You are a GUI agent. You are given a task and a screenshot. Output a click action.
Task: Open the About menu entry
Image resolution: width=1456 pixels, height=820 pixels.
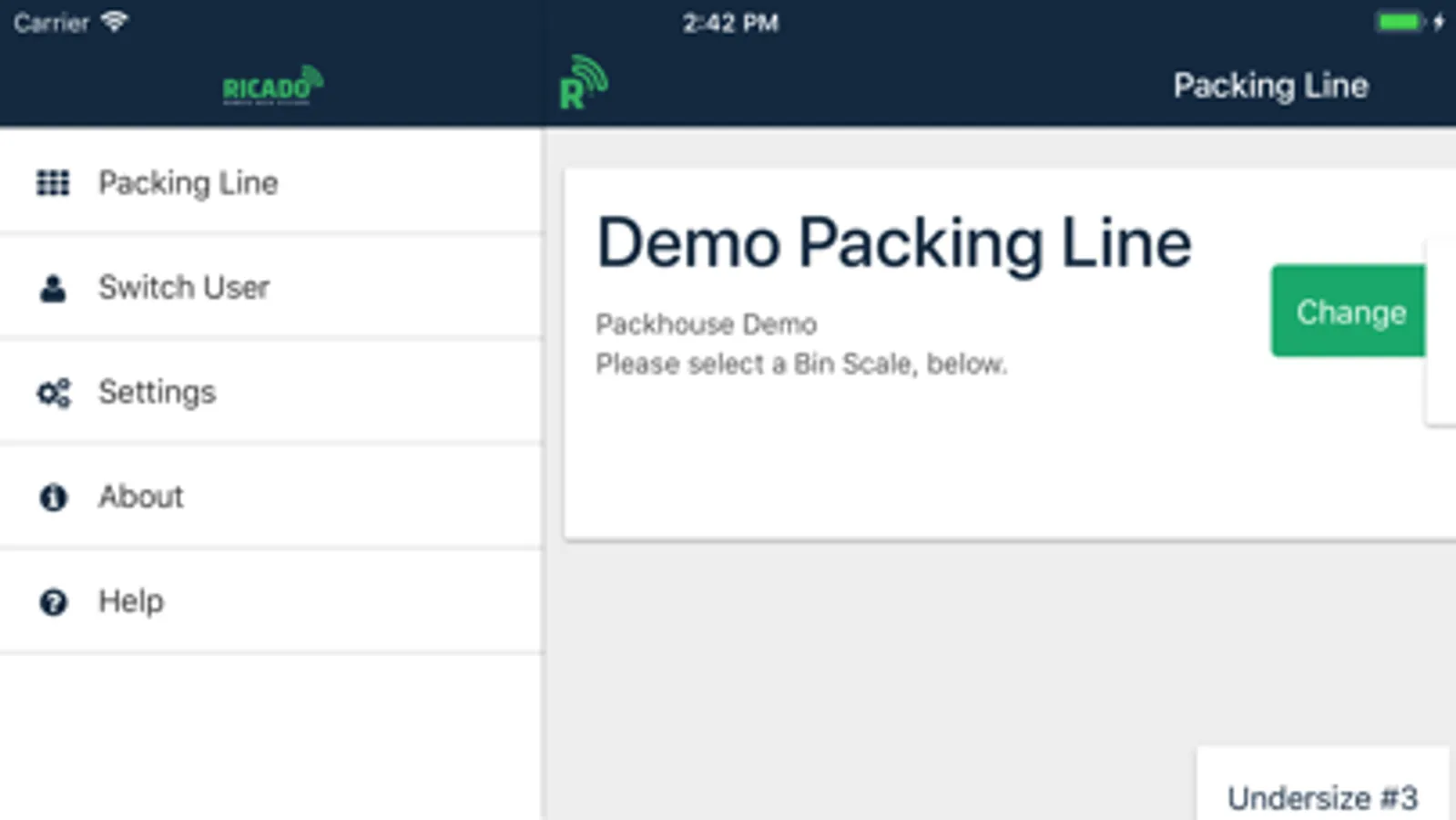[x=141, y=497]
